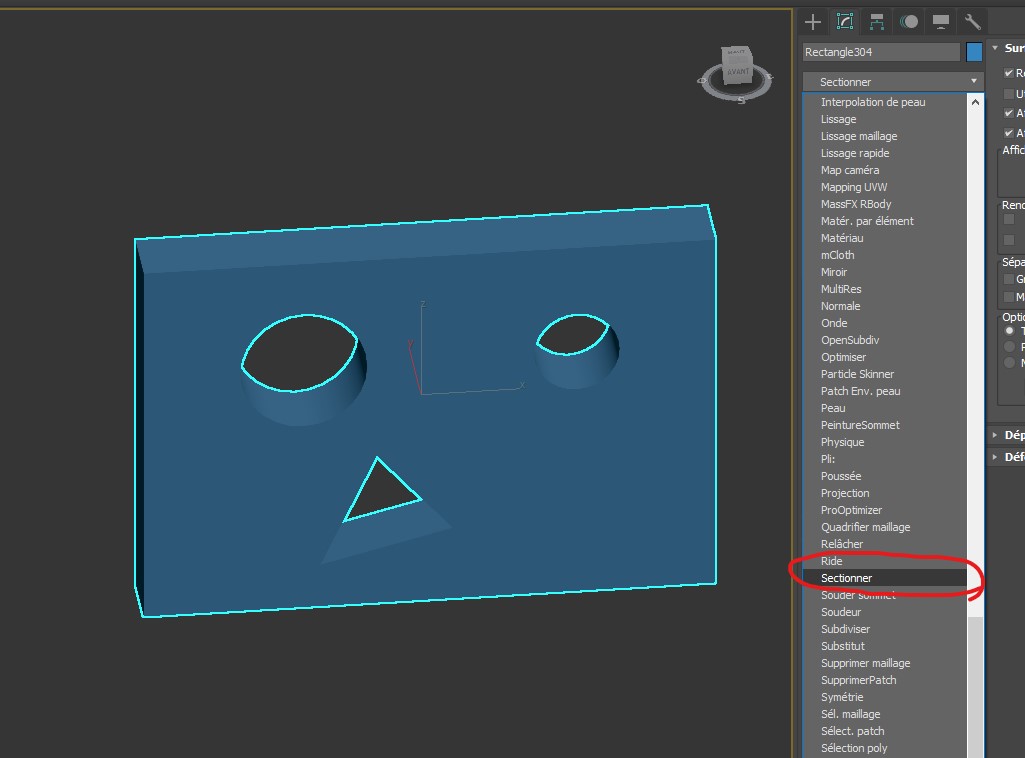Open the blue object color swatch
Screen dimensions: 1025x758
click(x=974, y=52)
